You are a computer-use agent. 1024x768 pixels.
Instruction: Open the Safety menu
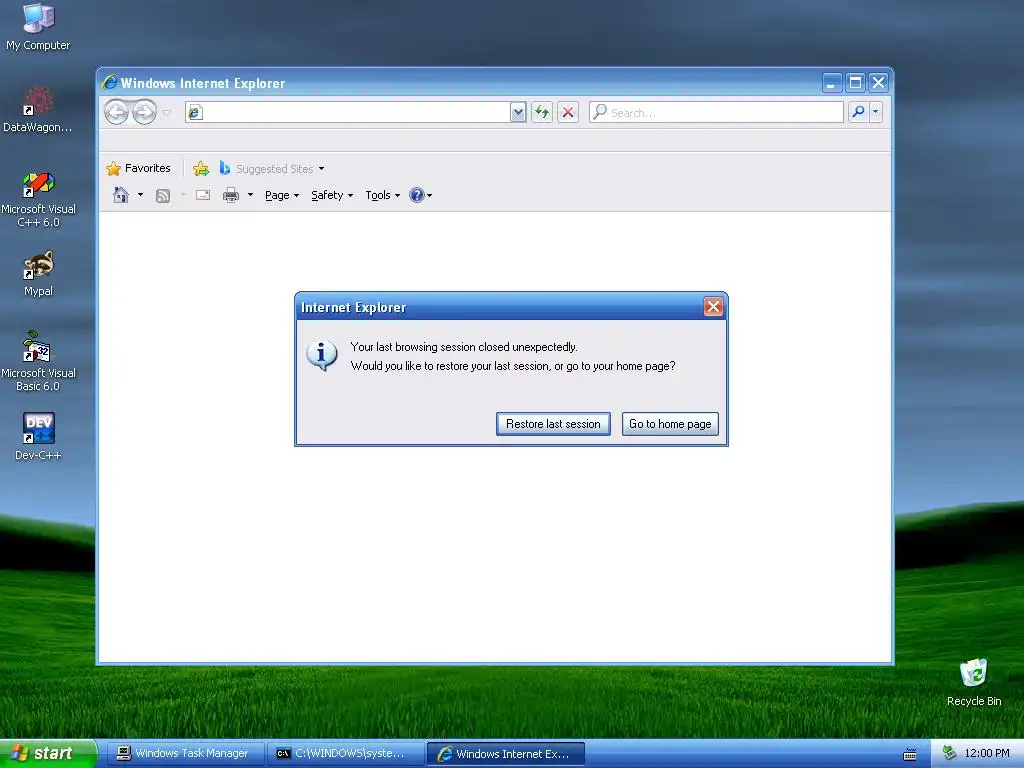point(332,195)
